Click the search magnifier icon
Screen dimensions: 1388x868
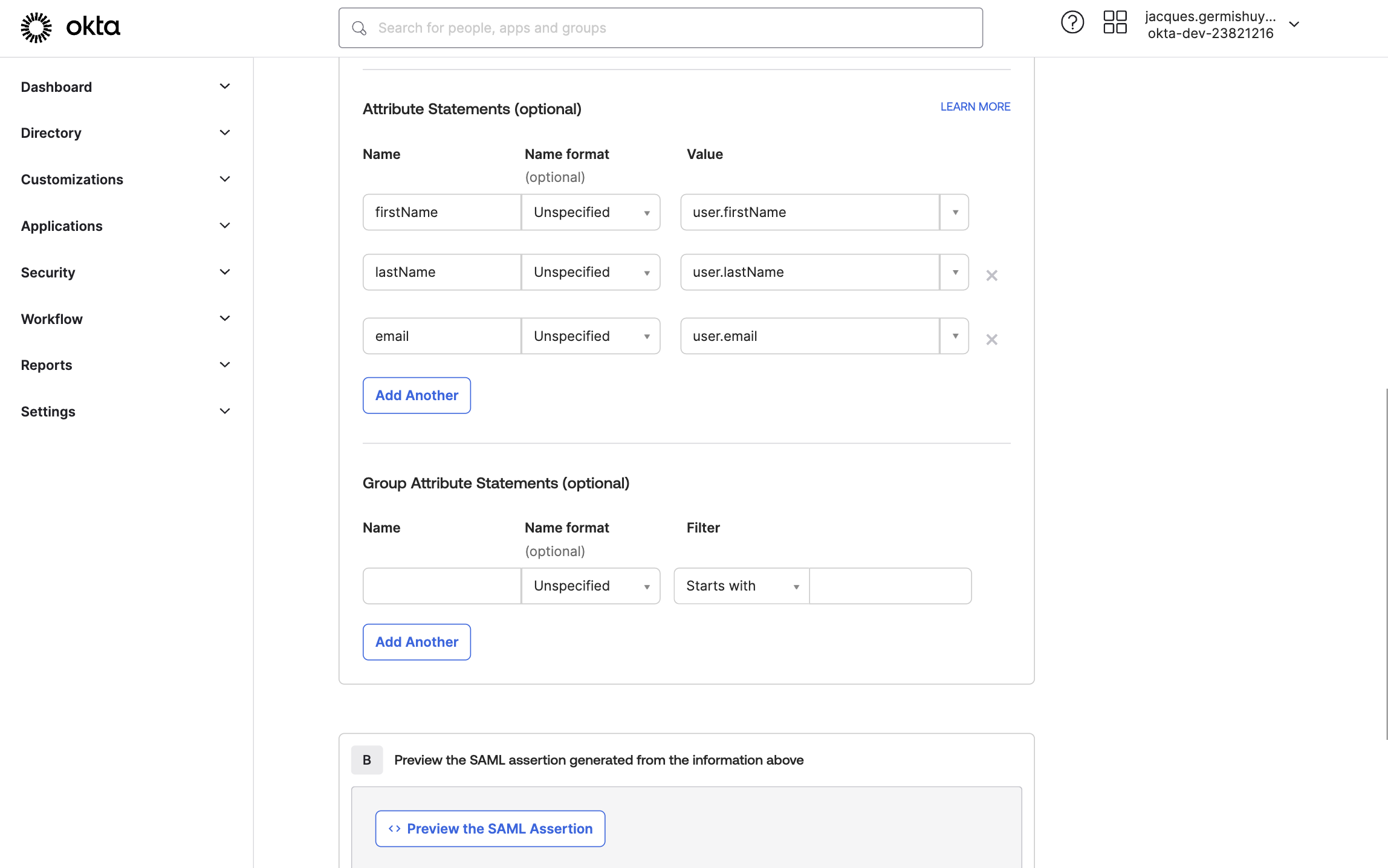point(359,28)
